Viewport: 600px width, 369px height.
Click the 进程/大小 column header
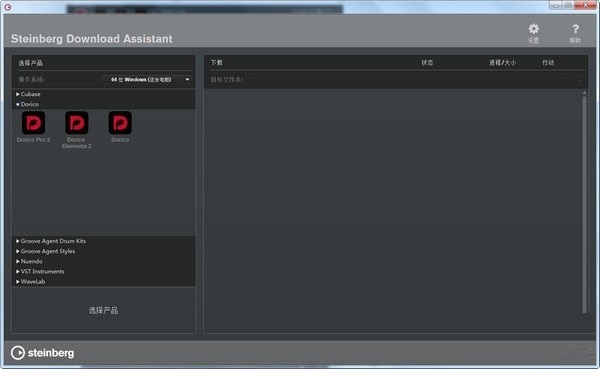coord(502,62)
